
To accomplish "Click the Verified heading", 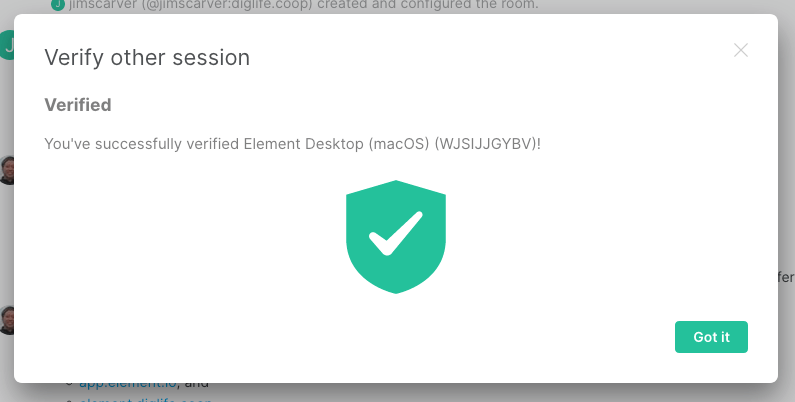I will 78,104.
